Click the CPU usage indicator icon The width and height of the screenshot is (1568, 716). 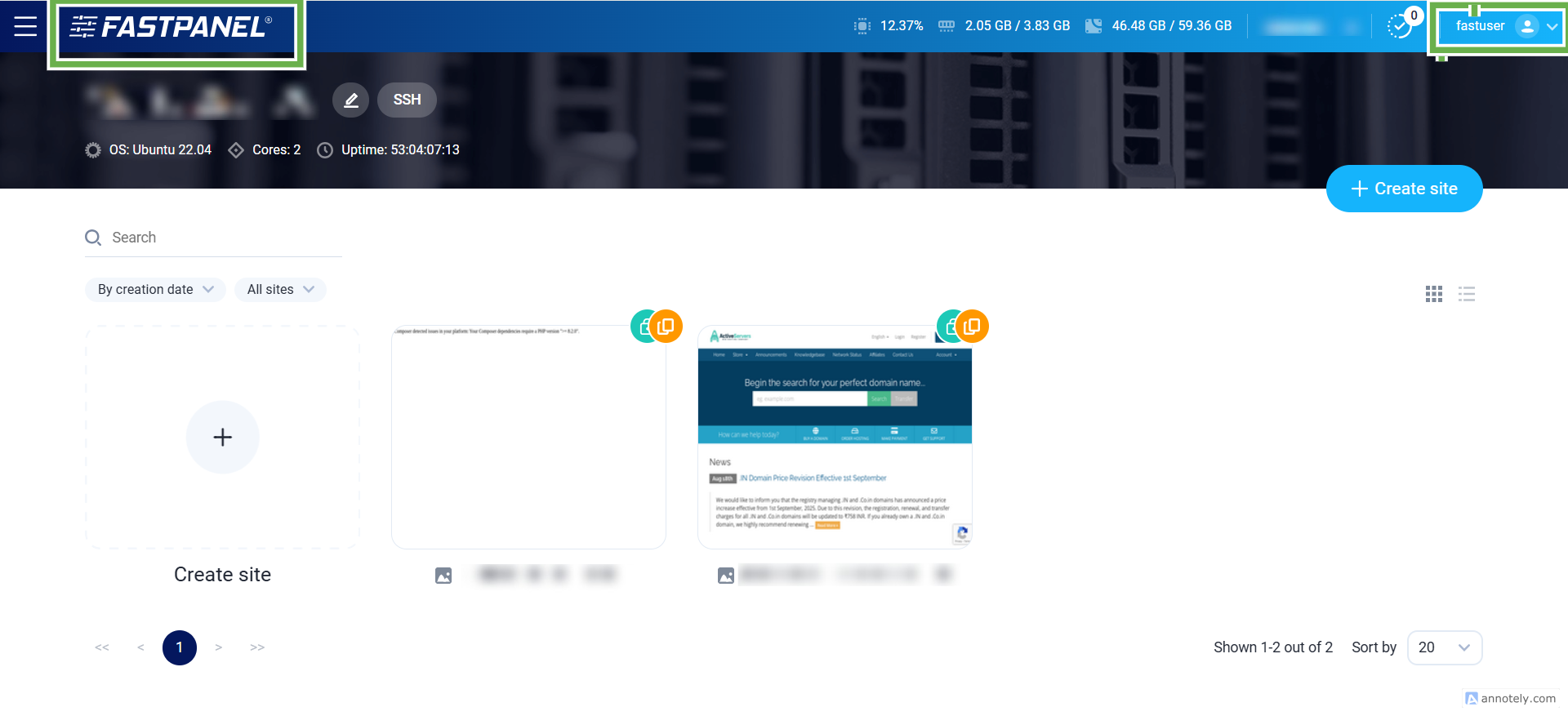(x=862, y=26)
